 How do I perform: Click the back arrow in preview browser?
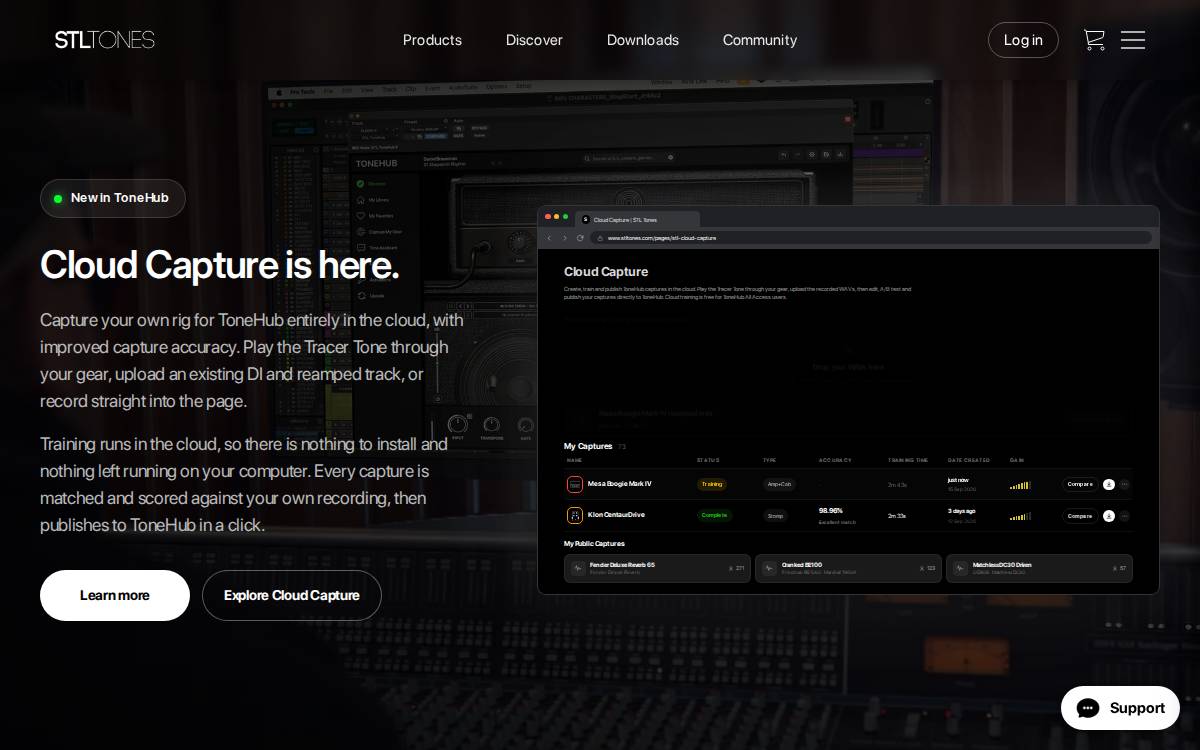pyautogui.click(x=549, y=238)
